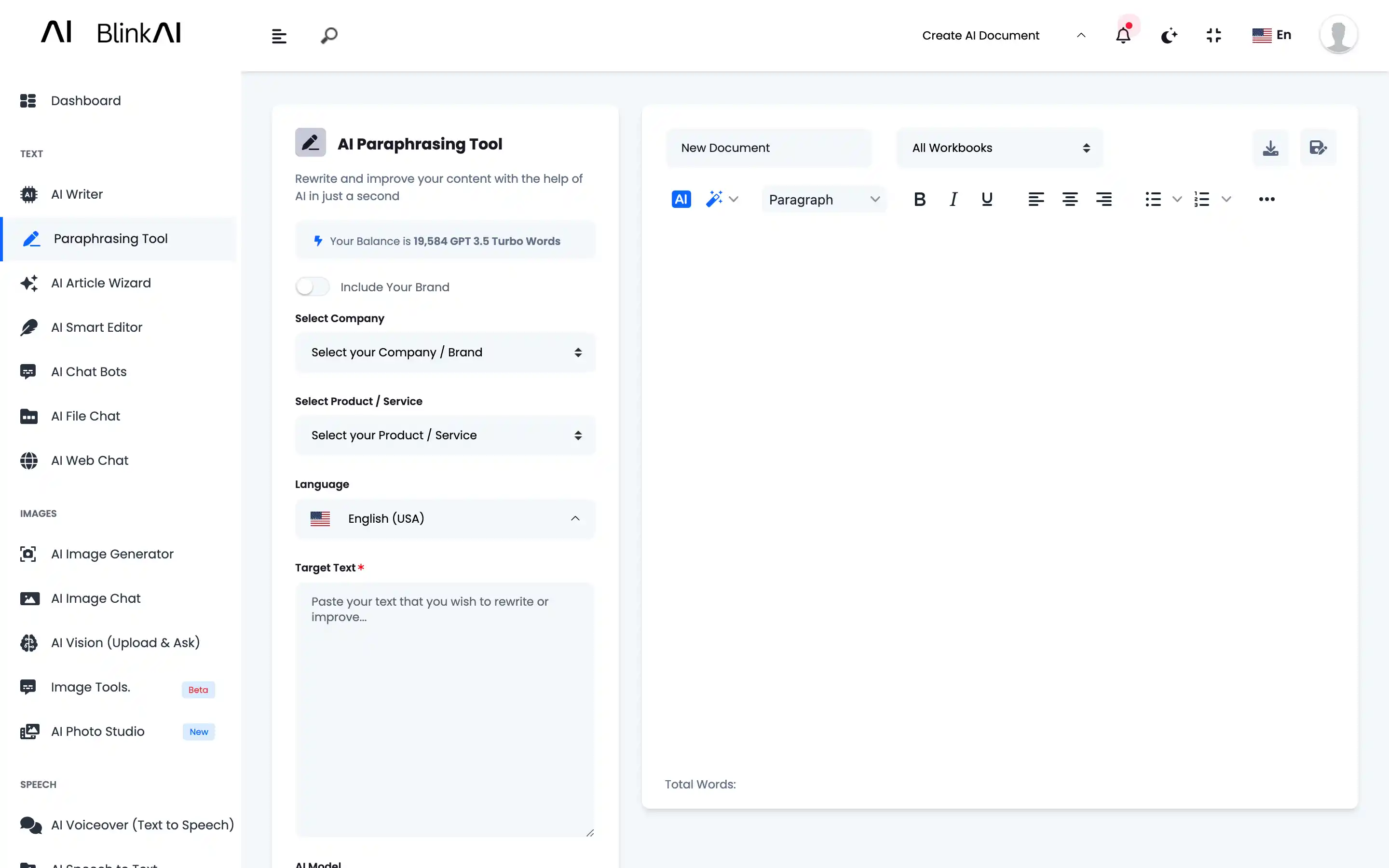Click the Target Text input field
The height and width of the screenshot is (868, 1389).
coord(445,710)
